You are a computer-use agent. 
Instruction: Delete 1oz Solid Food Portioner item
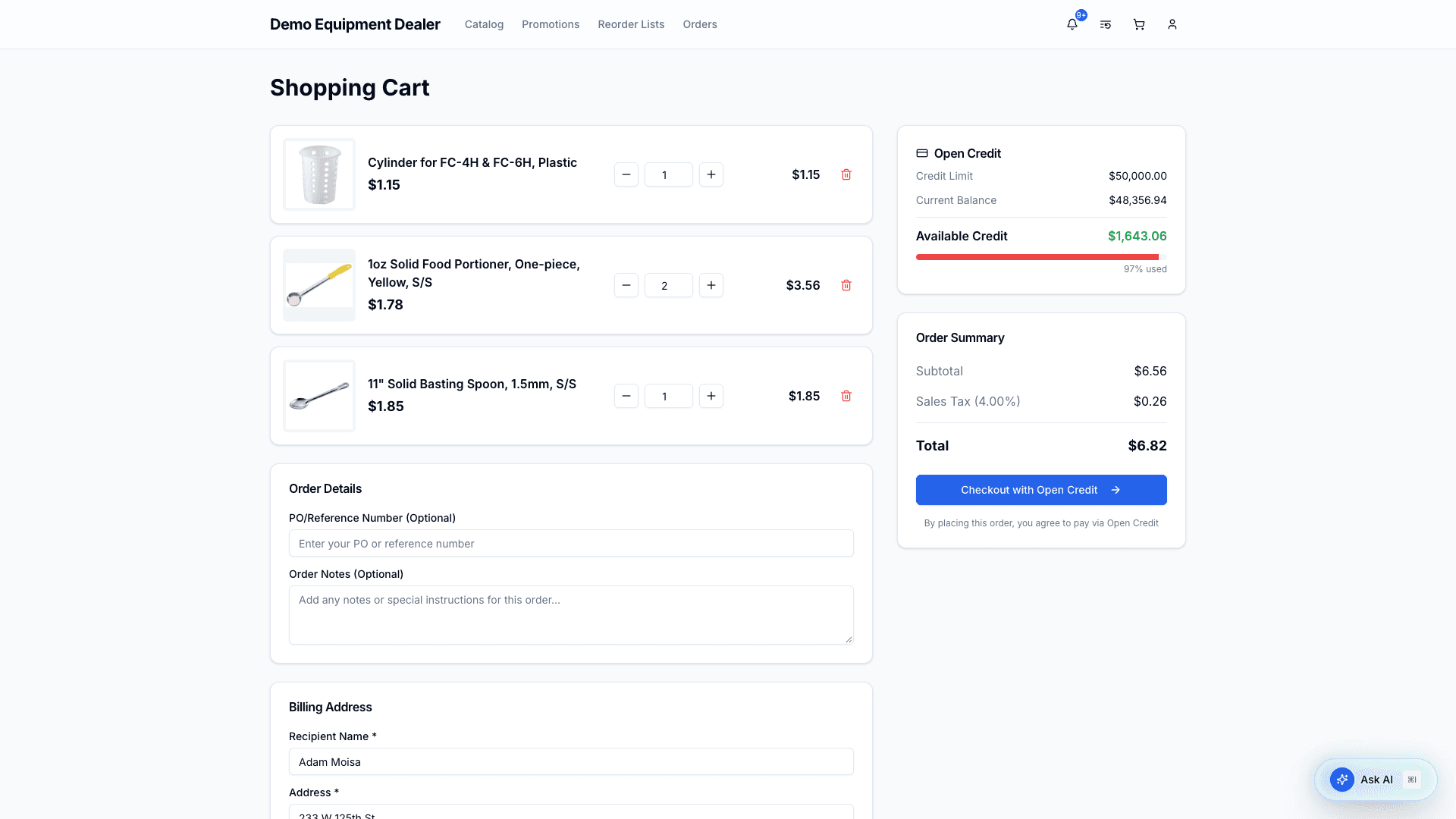pos(846,285)
